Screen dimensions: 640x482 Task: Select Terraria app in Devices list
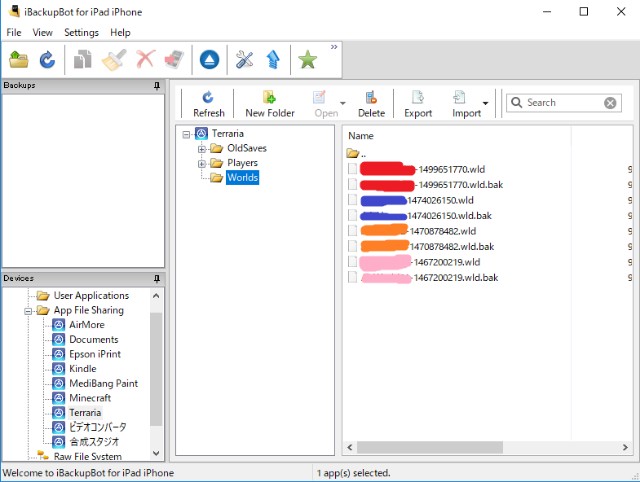click(85, 413)
